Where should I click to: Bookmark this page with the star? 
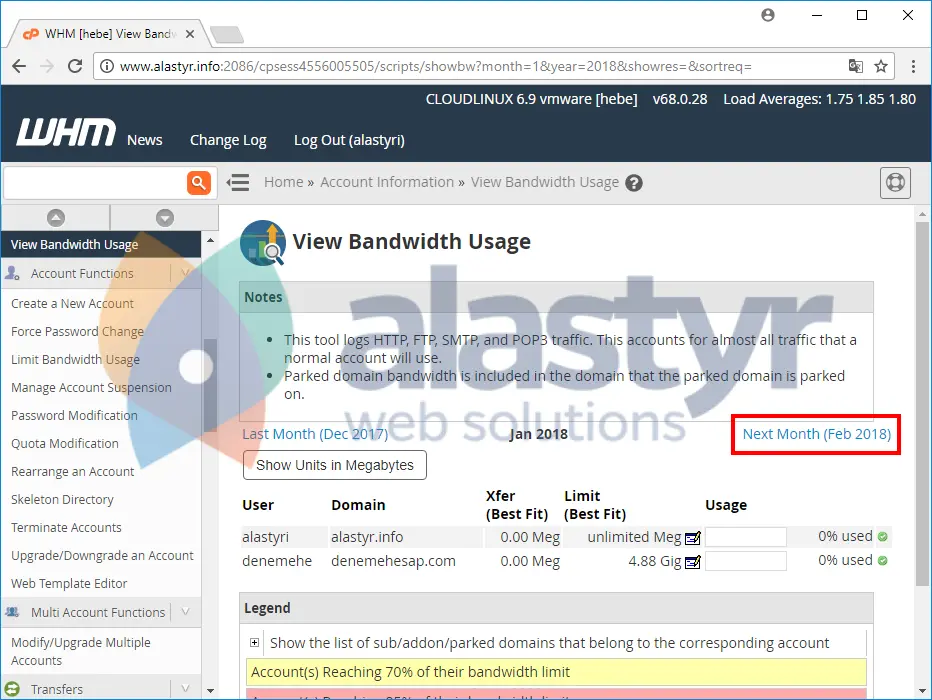click(x=881, y=66)
